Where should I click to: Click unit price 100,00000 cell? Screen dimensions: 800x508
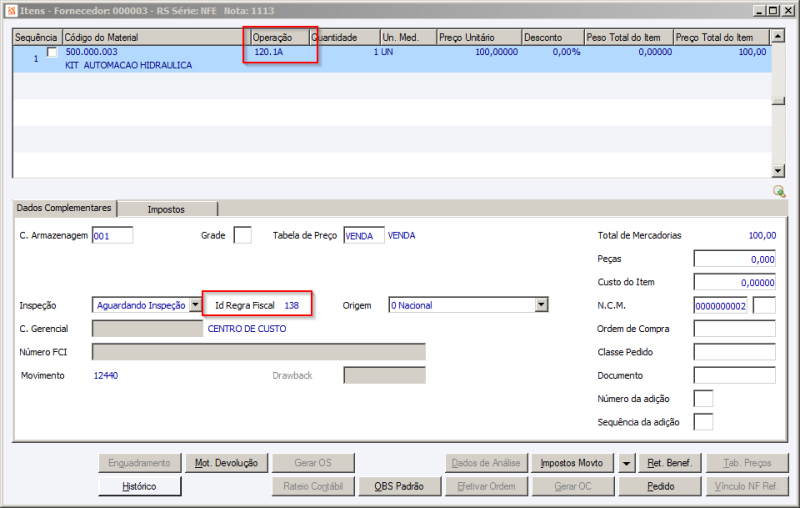coord(496,52)
